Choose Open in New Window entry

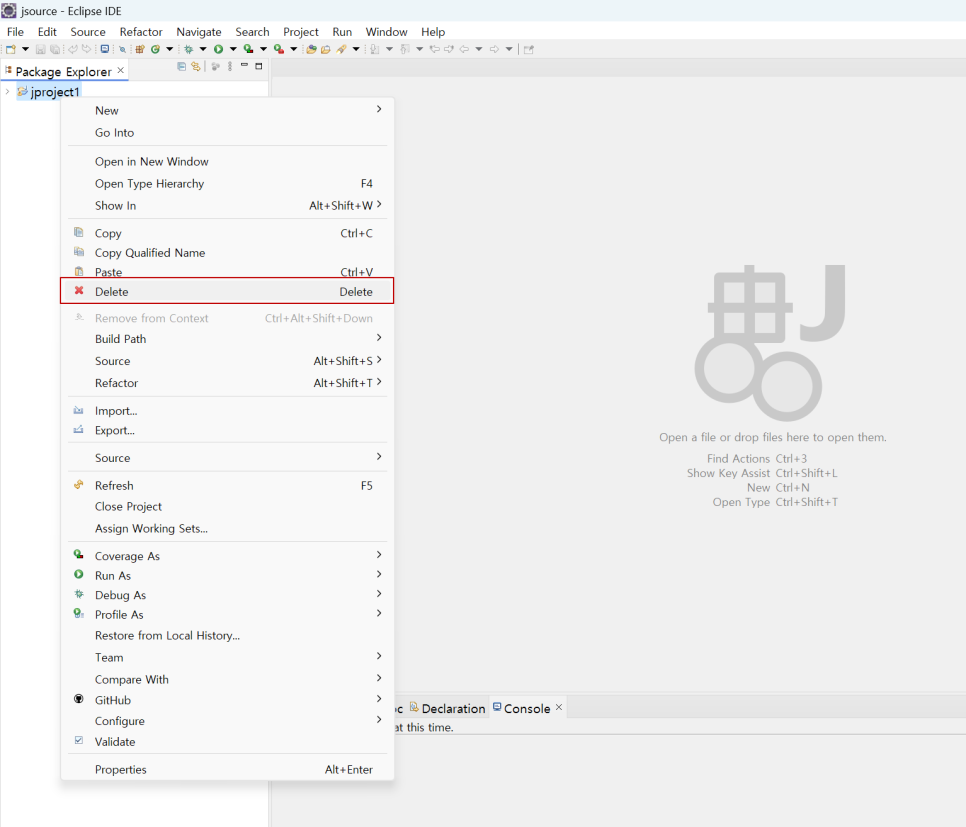[228, 161]
